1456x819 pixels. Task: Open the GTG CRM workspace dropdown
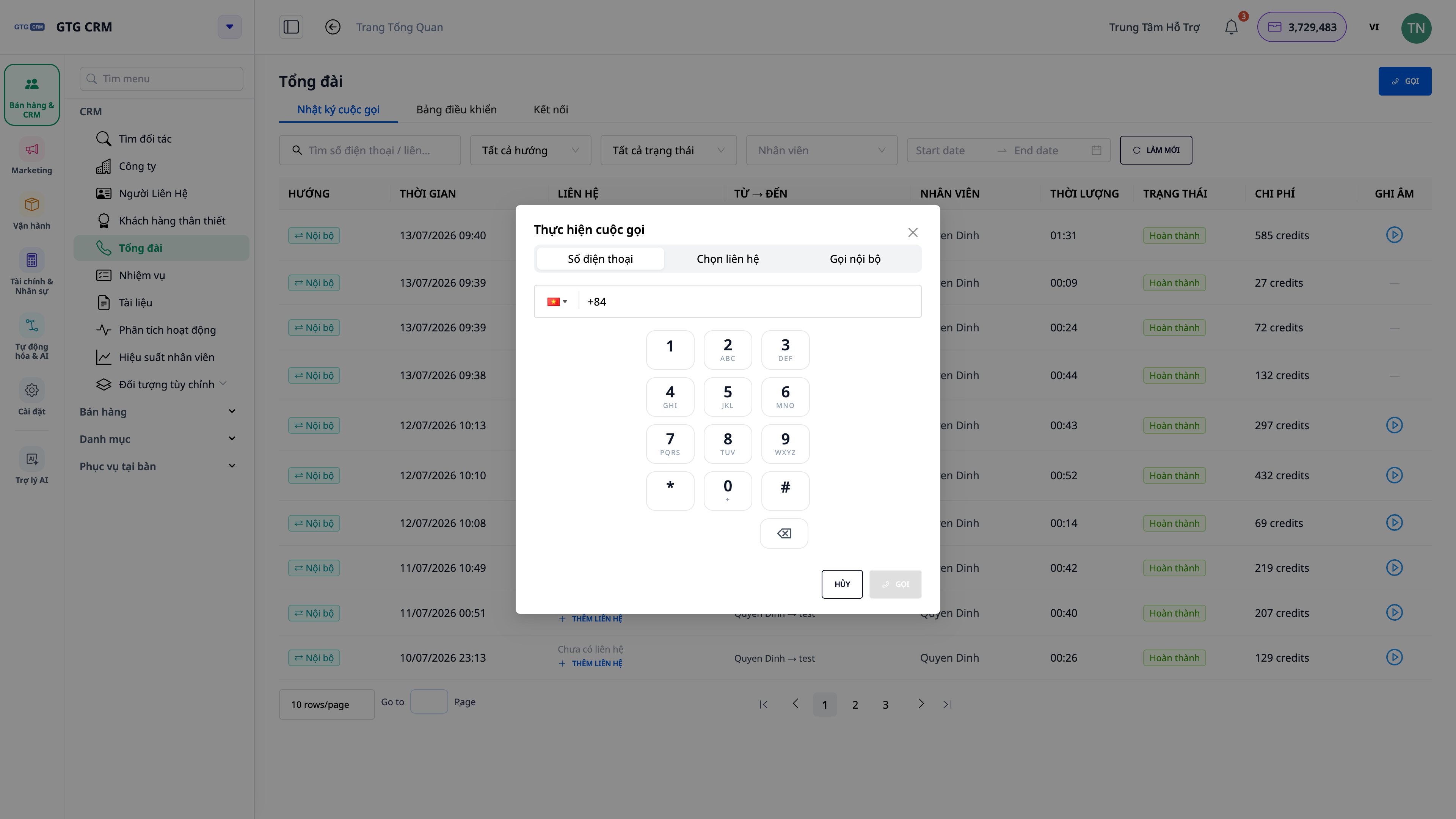coord(229,27)
